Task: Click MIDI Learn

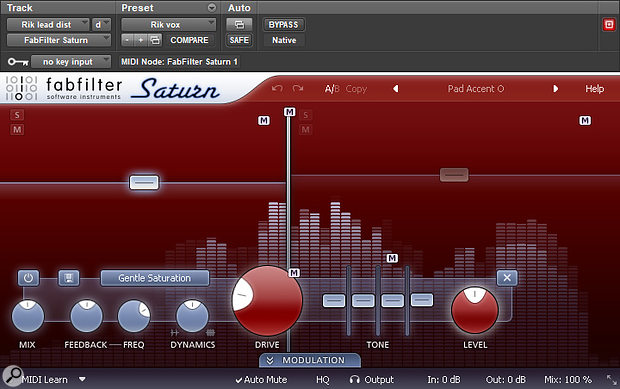Action: tap(45, 380)
